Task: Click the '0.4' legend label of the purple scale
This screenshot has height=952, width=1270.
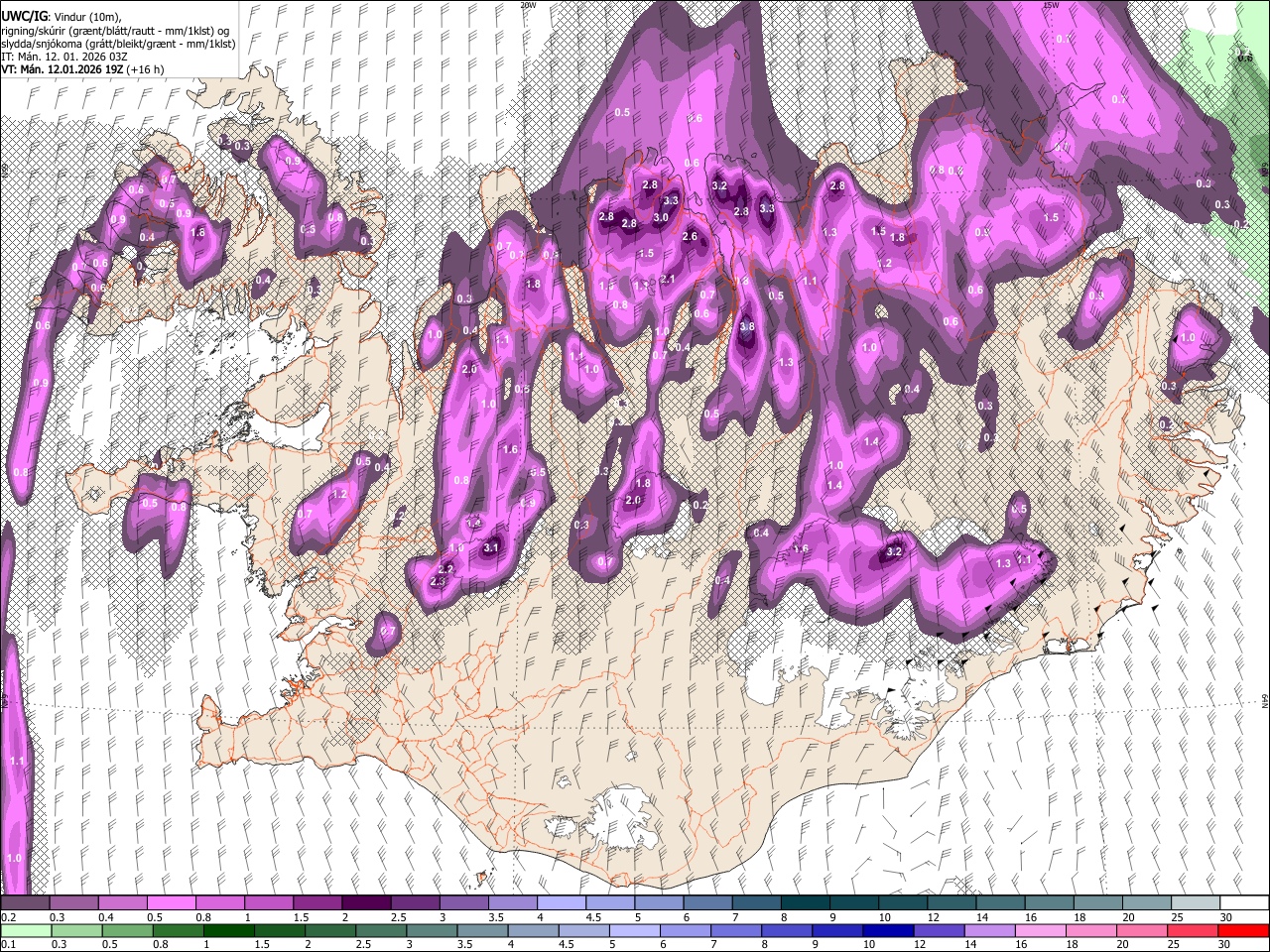Action: [105, 917]
